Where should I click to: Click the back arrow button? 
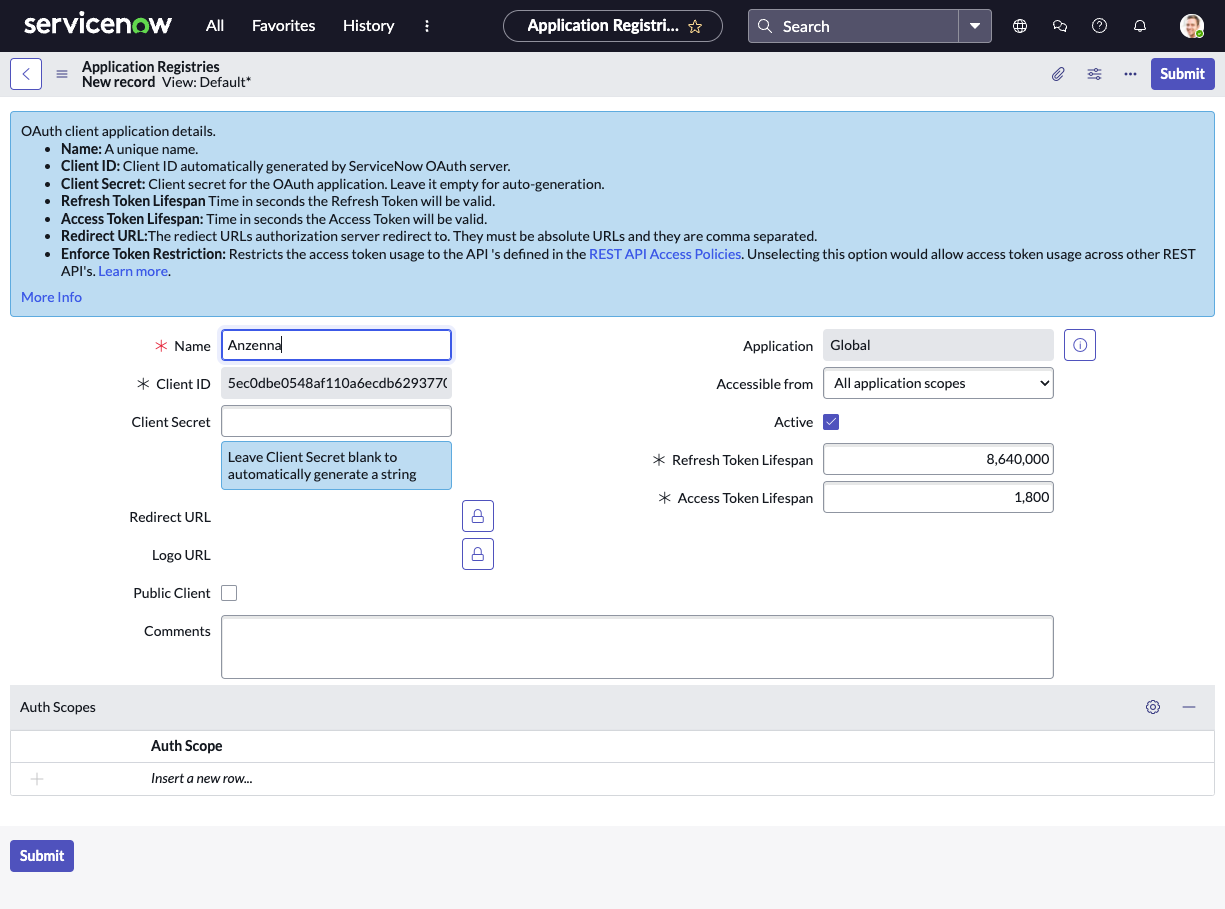click(26, 74)
